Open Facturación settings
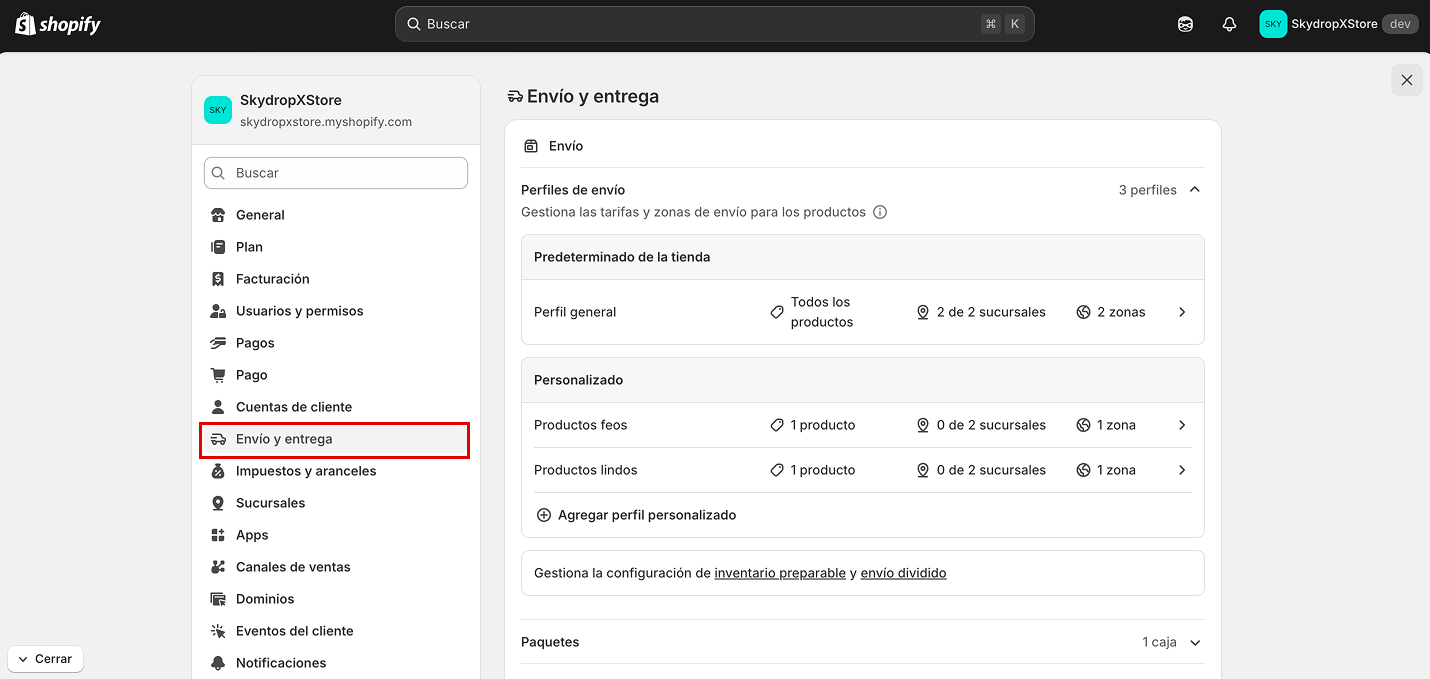Viewport: 1430px width, 679px height. [x=335, y=279]
